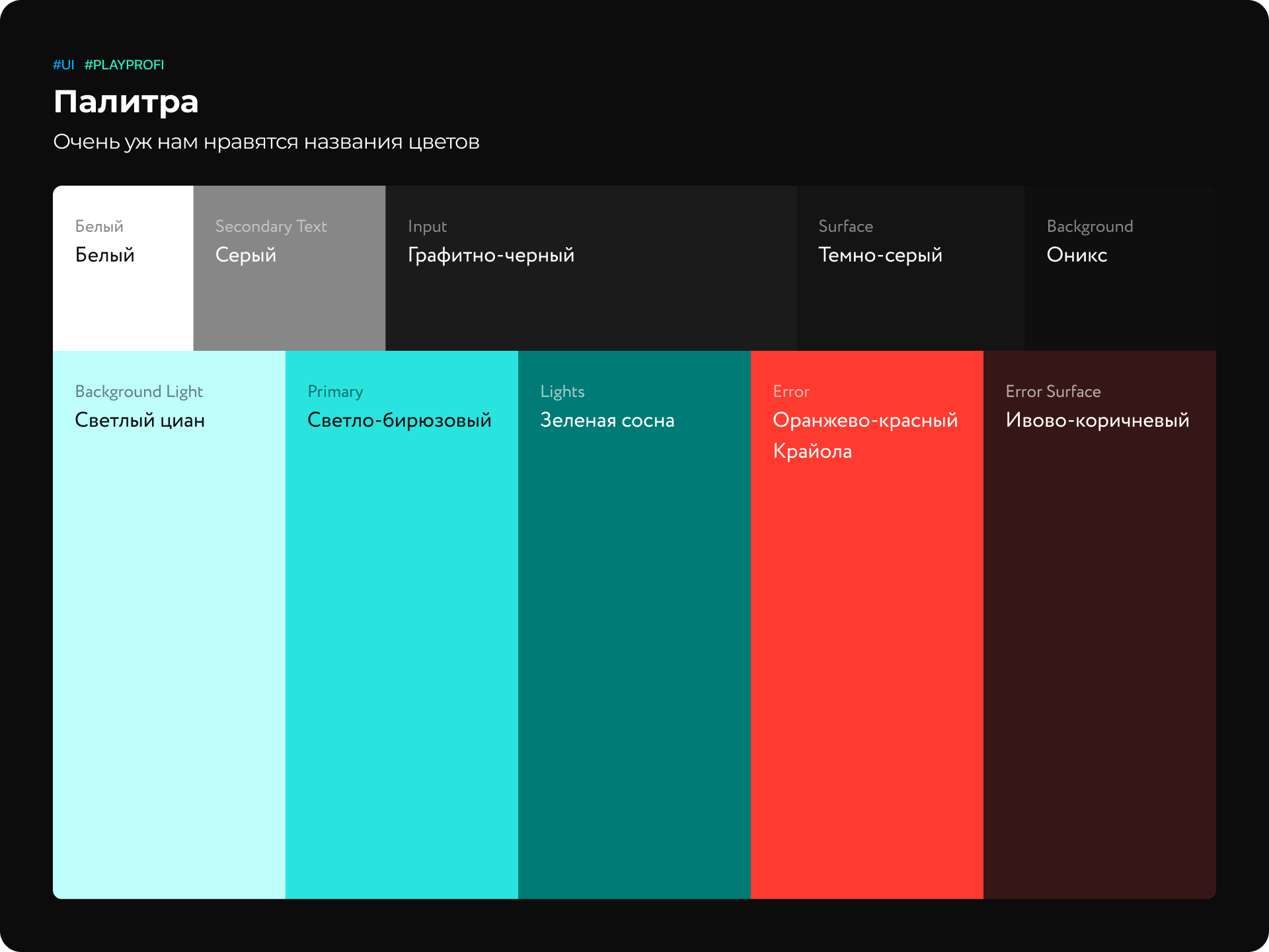Viewport: 1269px width, 952px height.
Task: Select the Background Оникс swatch
Action: [x=1120, y=268]
